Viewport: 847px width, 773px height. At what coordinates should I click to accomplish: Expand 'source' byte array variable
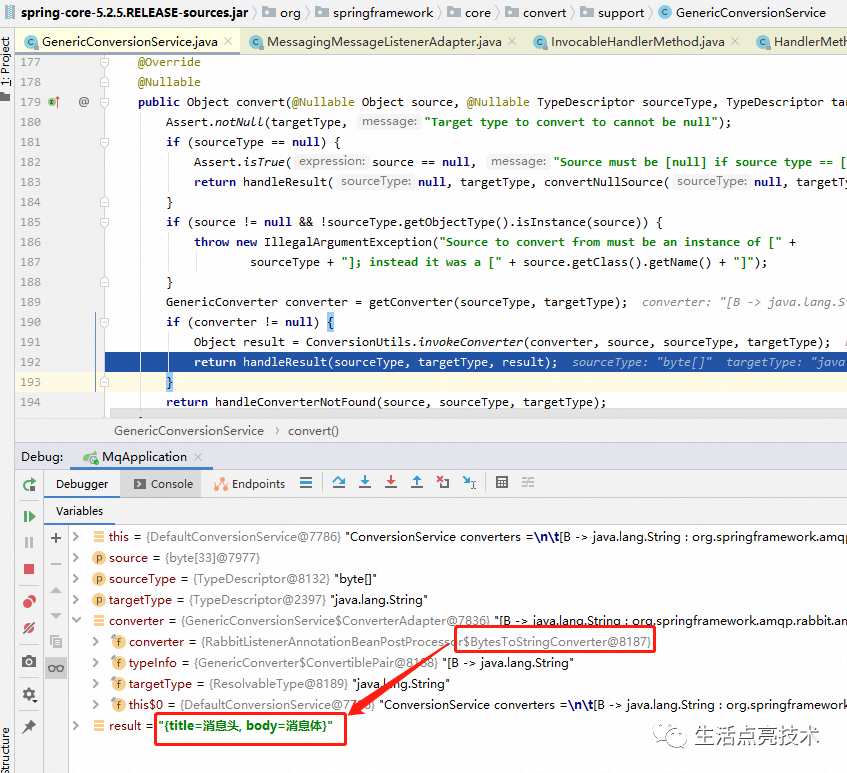[x=76, y=557]
